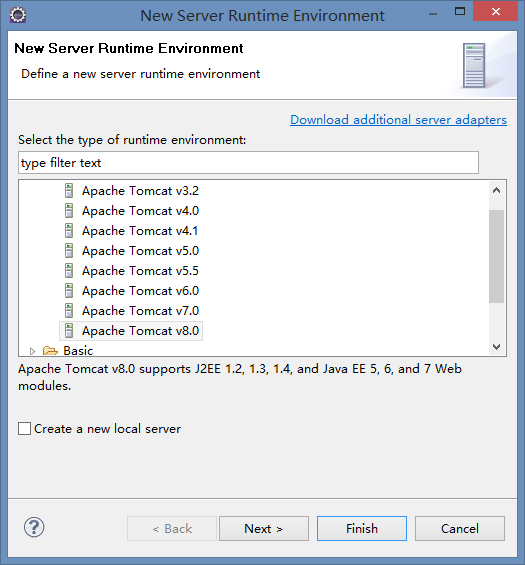Image resolution: width=525 pixels, height=565 pixels.
Task: Click the Apache Tomcat v4.0 server icon
Action: click(69, 211)
